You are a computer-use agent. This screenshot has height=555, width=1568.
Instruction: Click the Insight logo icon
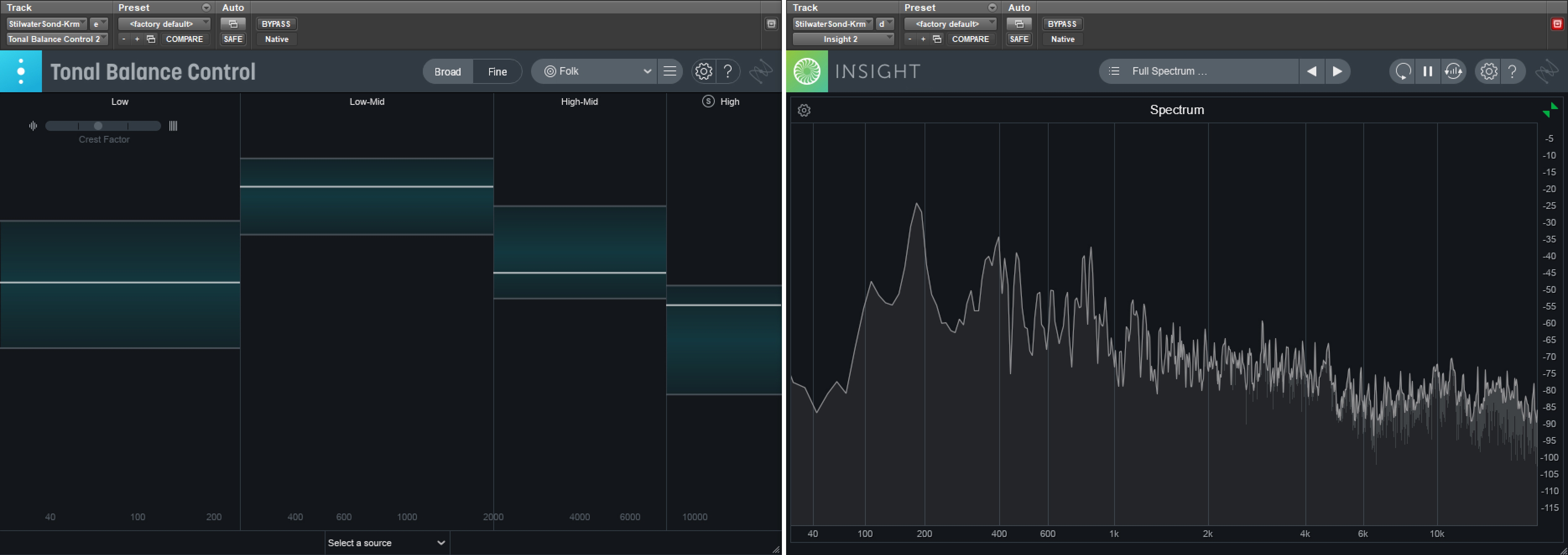[807, 71]
